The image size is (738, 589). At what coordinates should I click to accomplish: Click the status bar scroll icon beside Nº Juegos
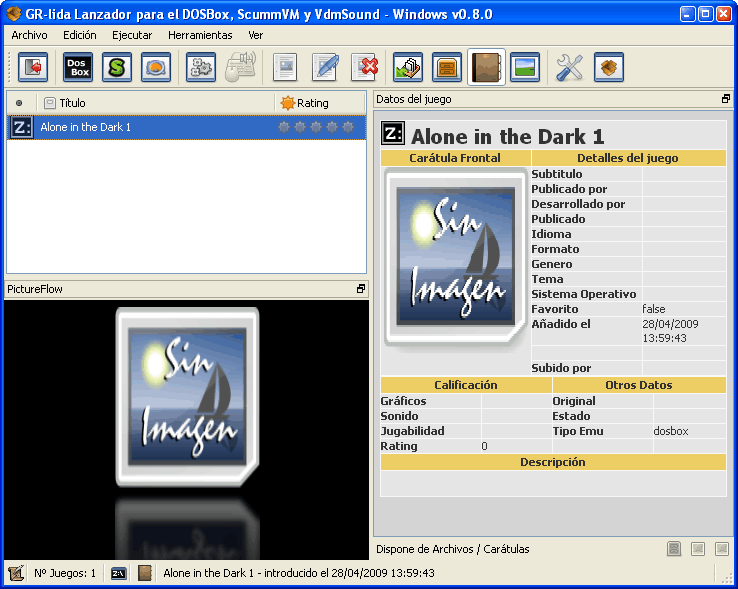point(16,573)
